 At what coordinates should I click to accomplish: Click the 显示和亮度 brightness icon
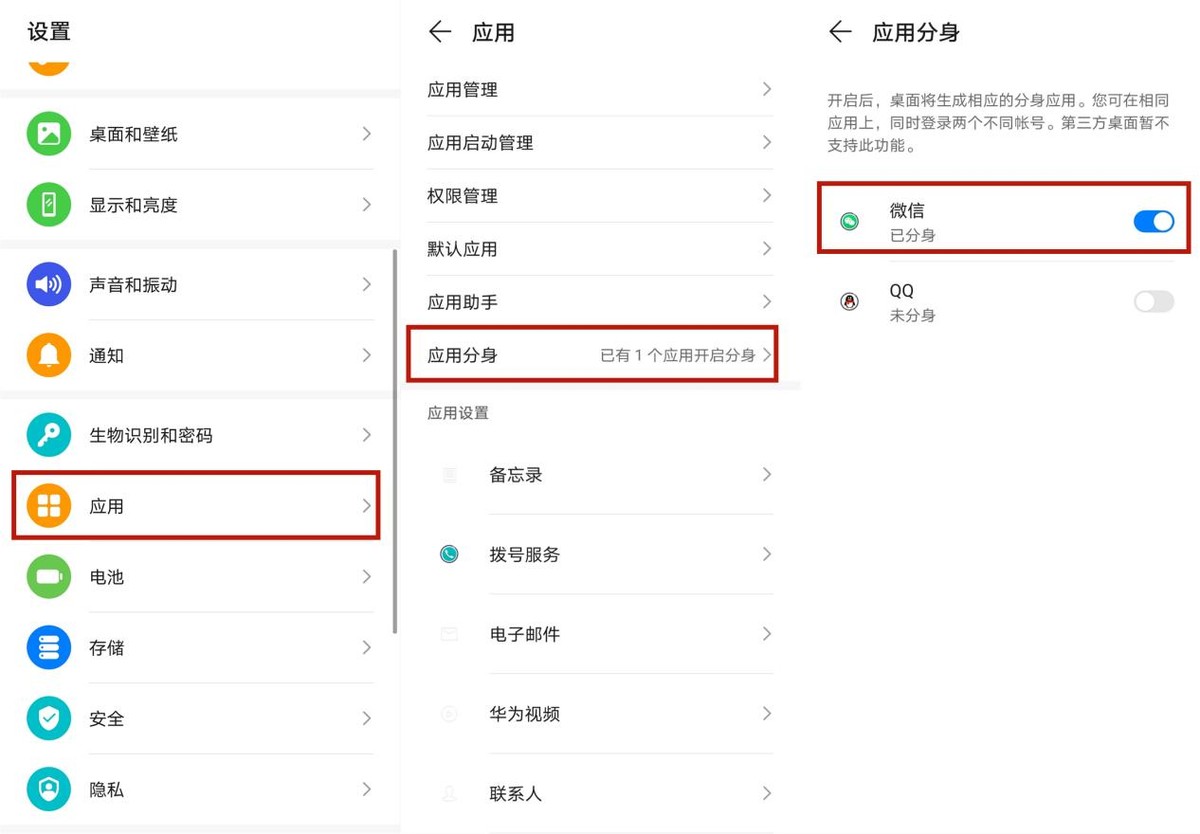coord(48,205)
